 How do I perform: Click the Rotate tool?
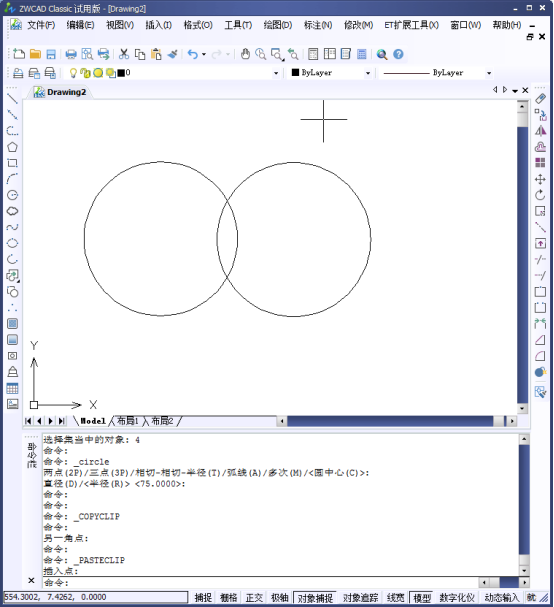(x=540, y=195)
